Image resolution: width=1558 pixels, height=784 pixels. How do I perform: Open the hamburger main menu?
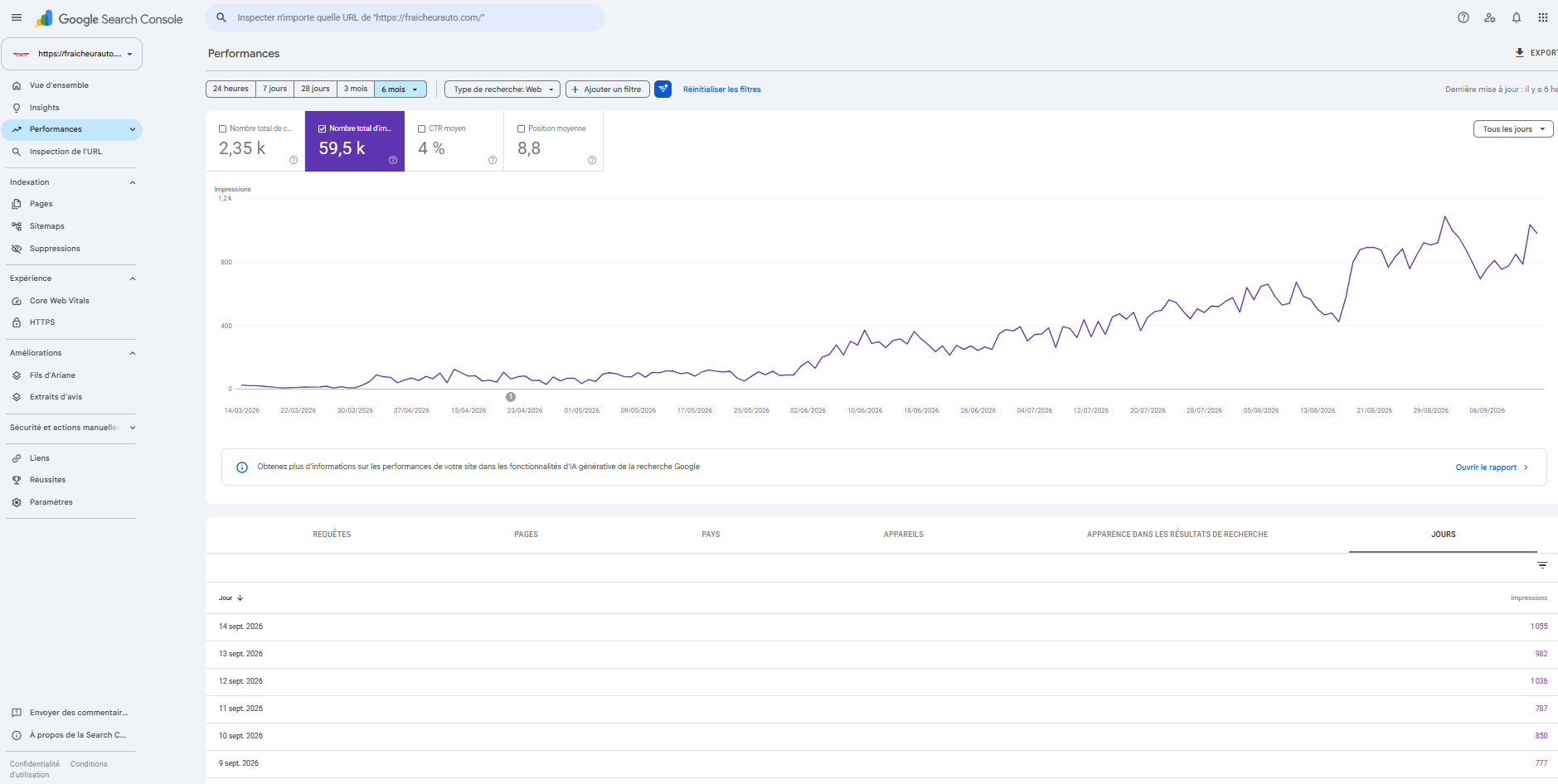pos(17,17)
